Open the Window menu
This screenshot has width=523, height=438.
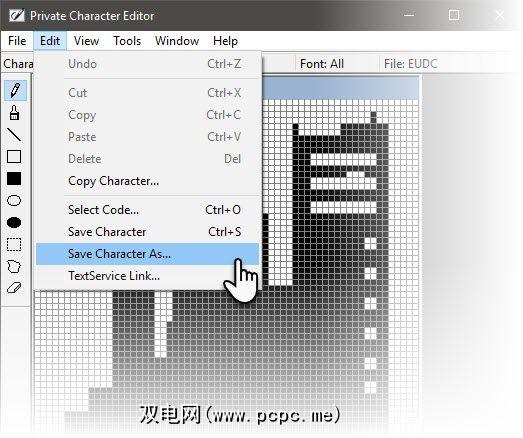[x=177, y=41]
